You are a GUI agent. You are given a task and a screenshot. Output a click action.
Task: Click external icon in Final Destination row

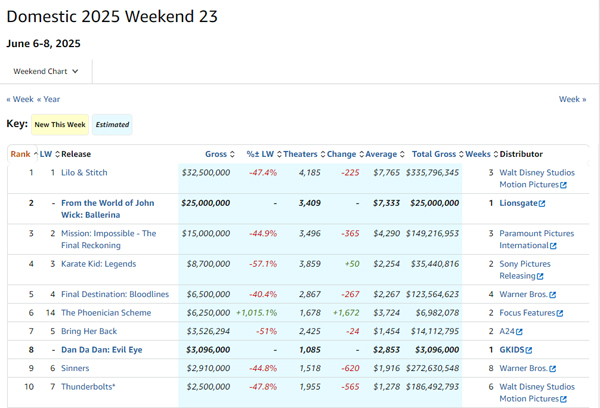[553, 295]
